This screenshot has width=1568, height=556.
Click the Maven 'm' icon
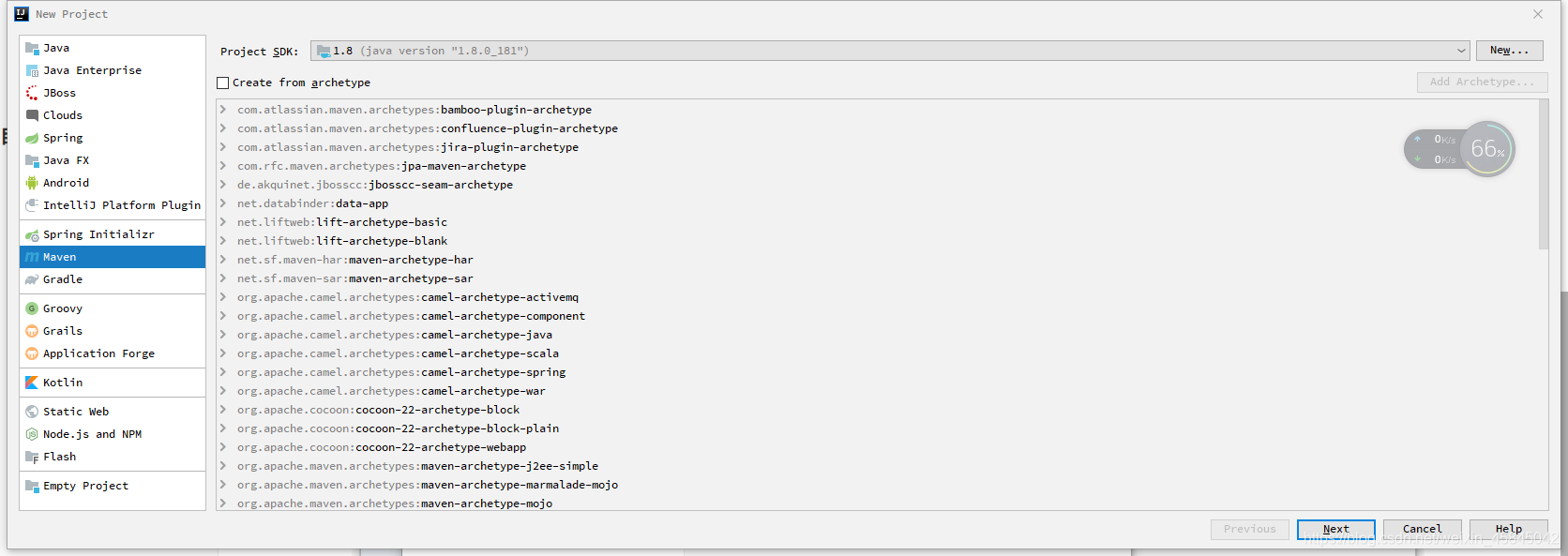(x=32, y=257)
